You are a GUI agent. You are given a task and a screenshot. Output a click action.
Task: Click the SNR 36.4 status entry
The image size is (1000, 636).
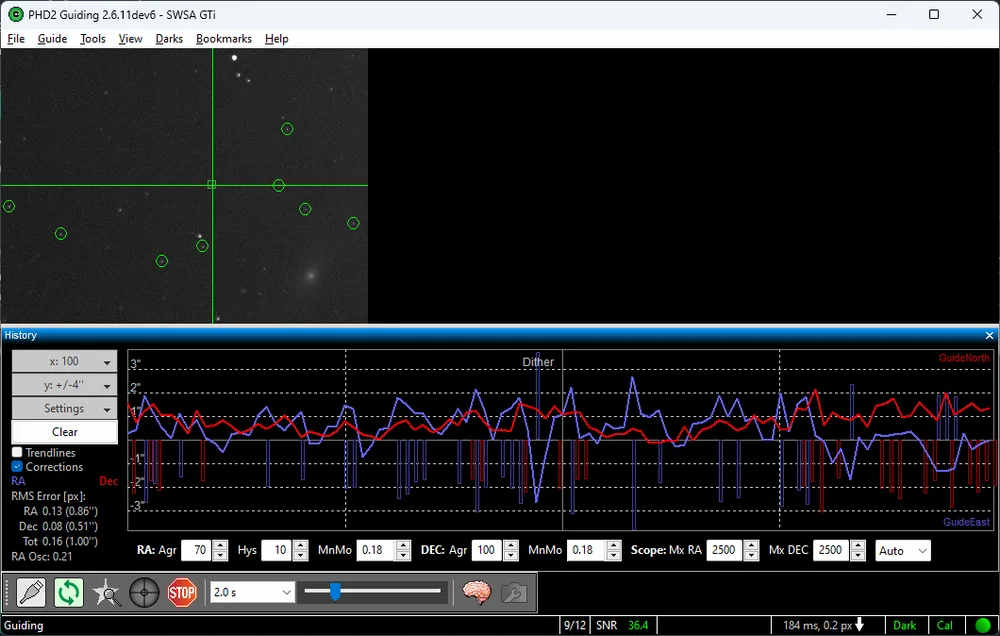622,625
